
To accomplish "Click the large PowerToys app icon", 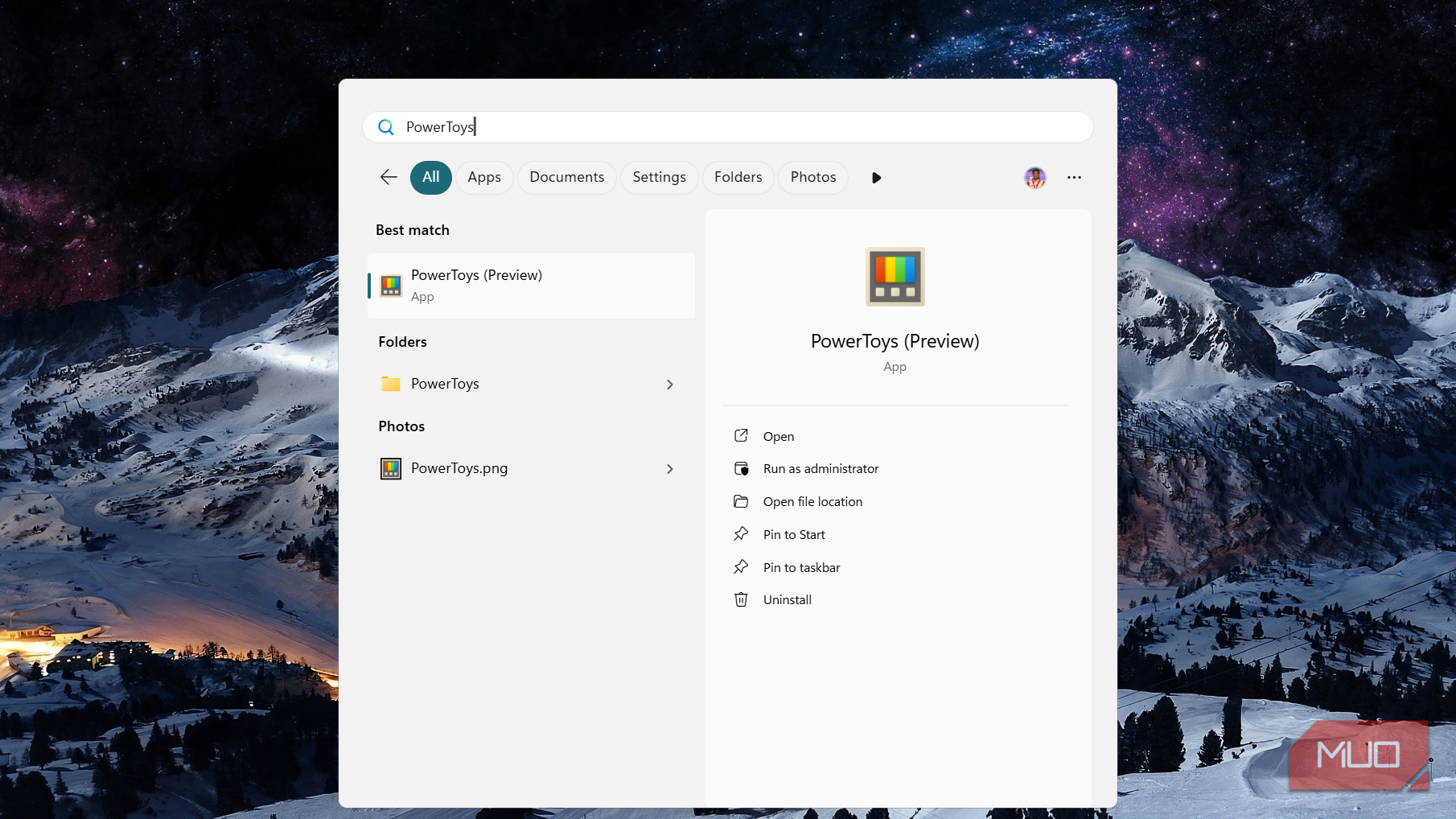I will pyautogui.click(x=895, y=277).
